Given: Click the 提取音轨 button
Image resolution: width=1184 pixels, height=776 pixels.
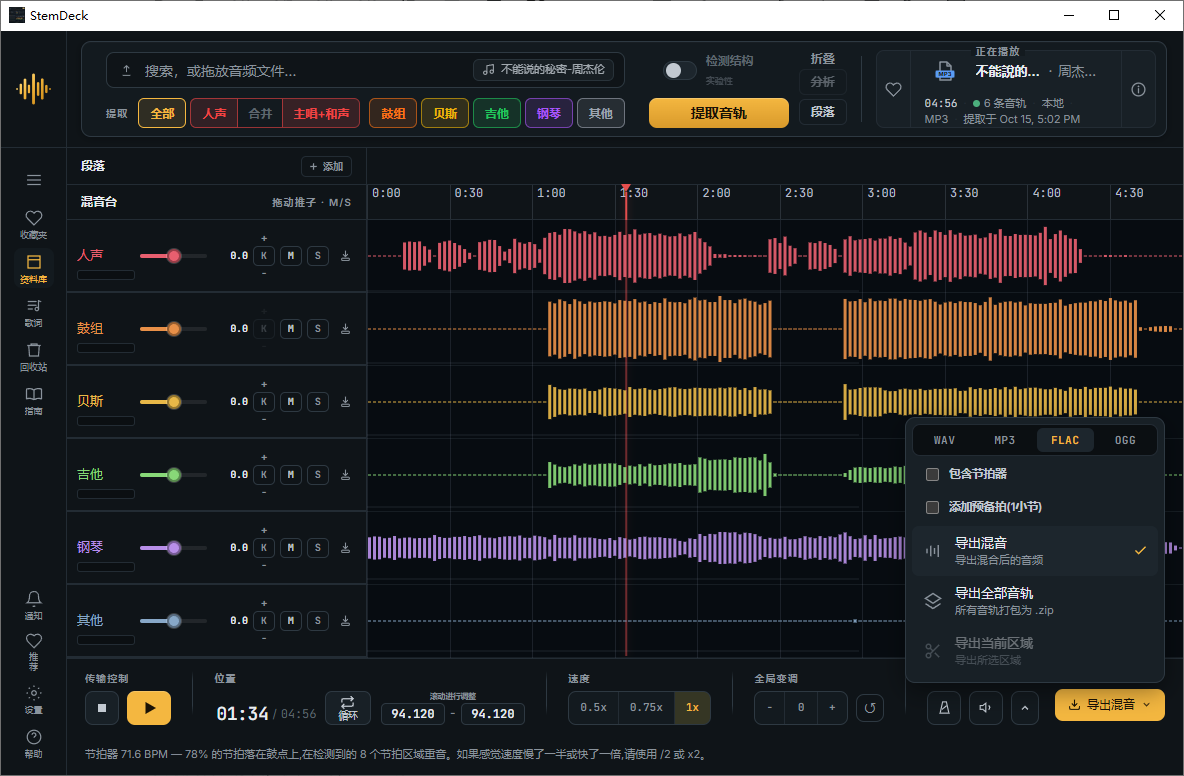Looking at the screenshot, I should [x=718, y=113].
